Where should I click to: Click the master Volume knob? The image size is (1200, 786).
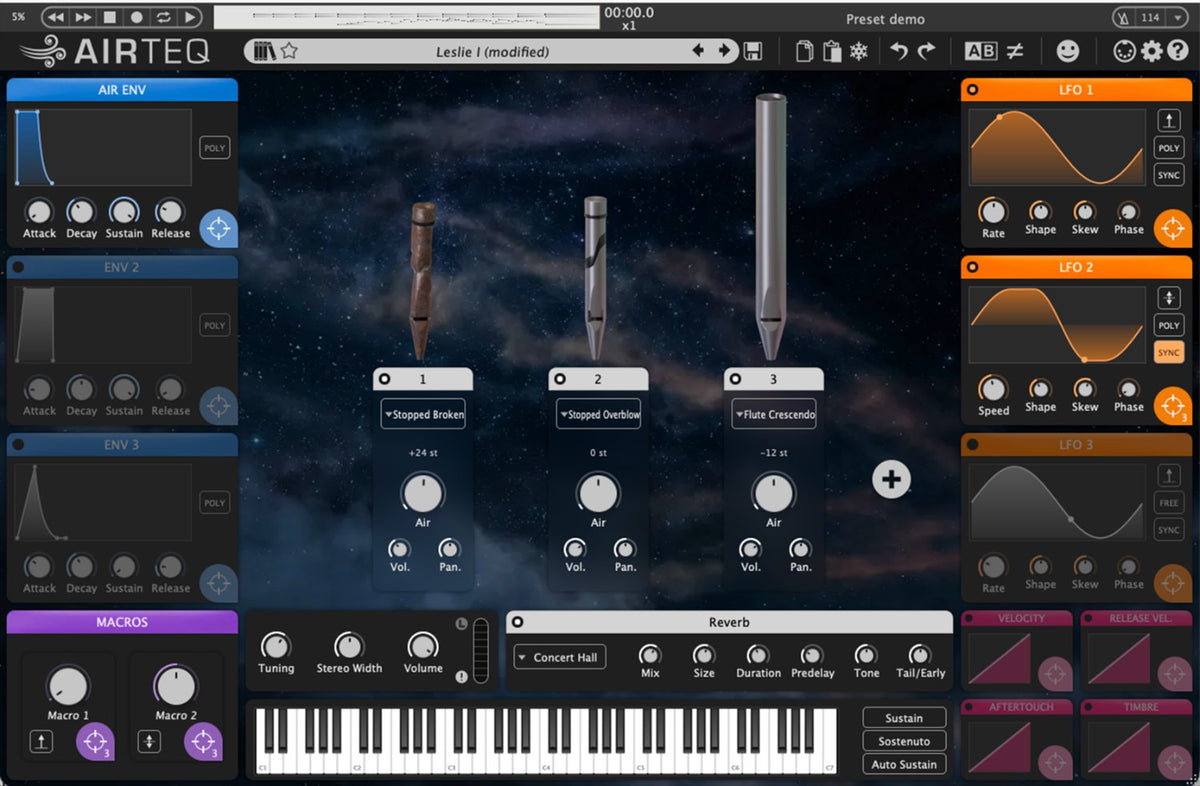coord(423,645)
